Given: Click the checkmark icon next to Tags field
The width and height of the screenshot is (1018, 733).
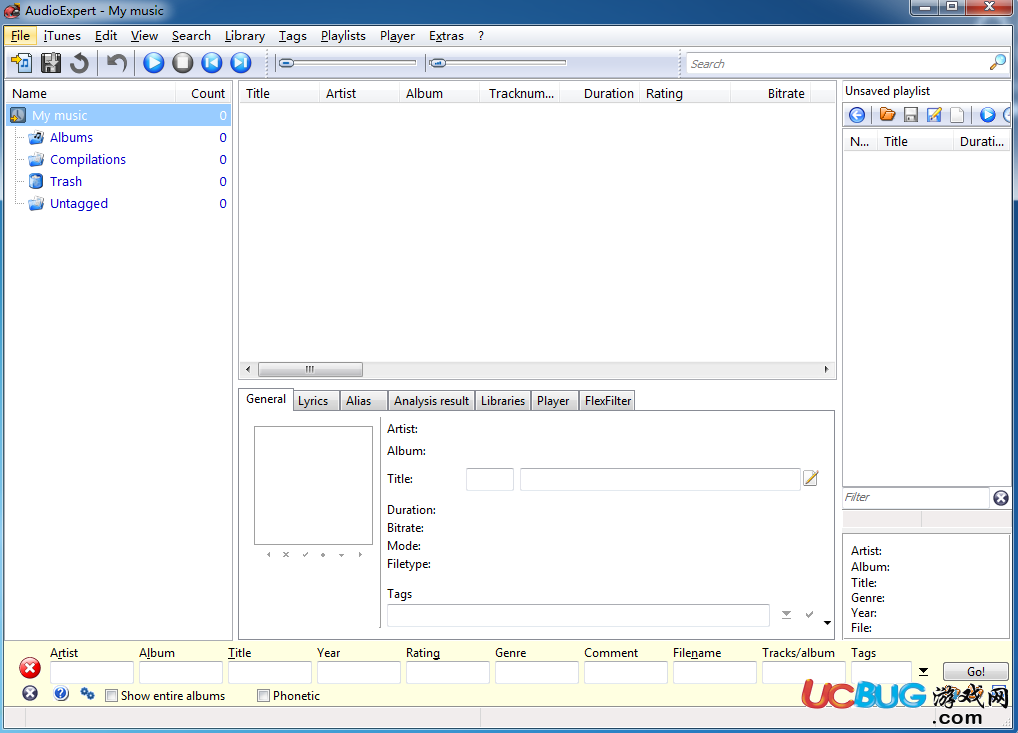Looking at the screenshot, I should pyautogui.click(x=809, y=614).
